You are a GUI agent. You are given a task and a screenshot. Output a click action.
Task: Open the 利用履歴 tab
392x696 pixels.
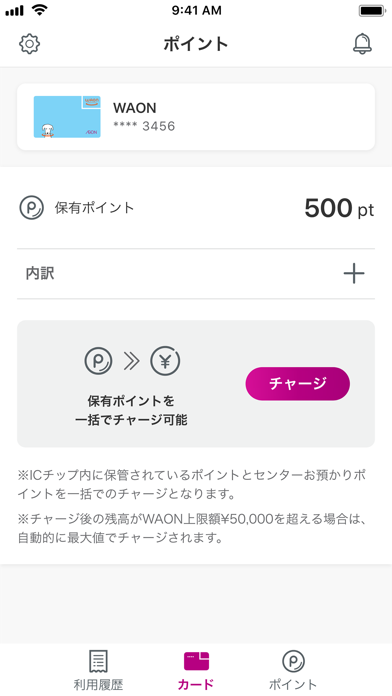[99, 670]
